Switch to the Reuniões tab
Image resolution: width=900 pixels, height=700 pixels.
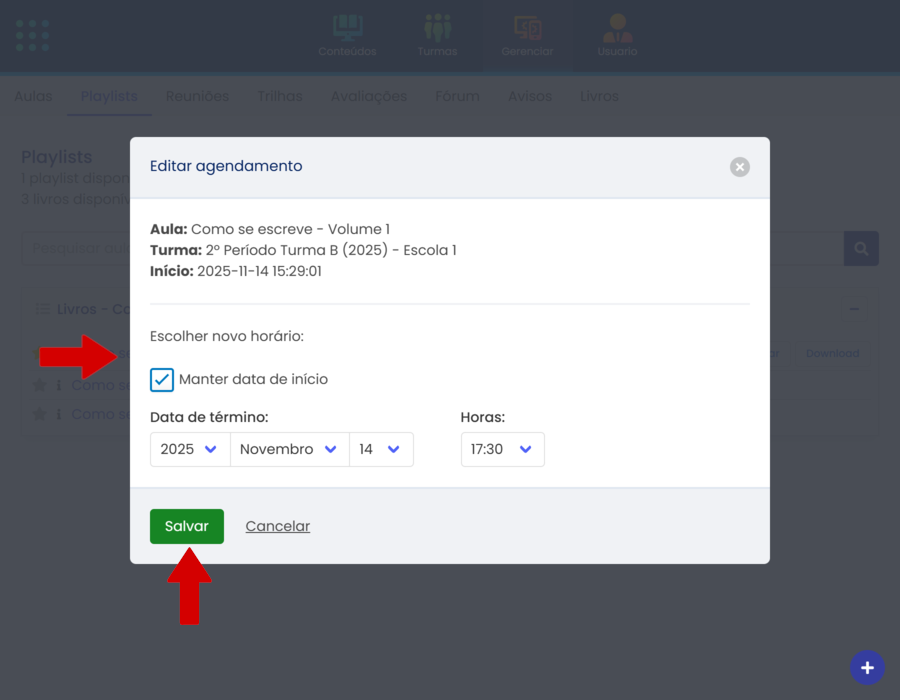point(197,96)
